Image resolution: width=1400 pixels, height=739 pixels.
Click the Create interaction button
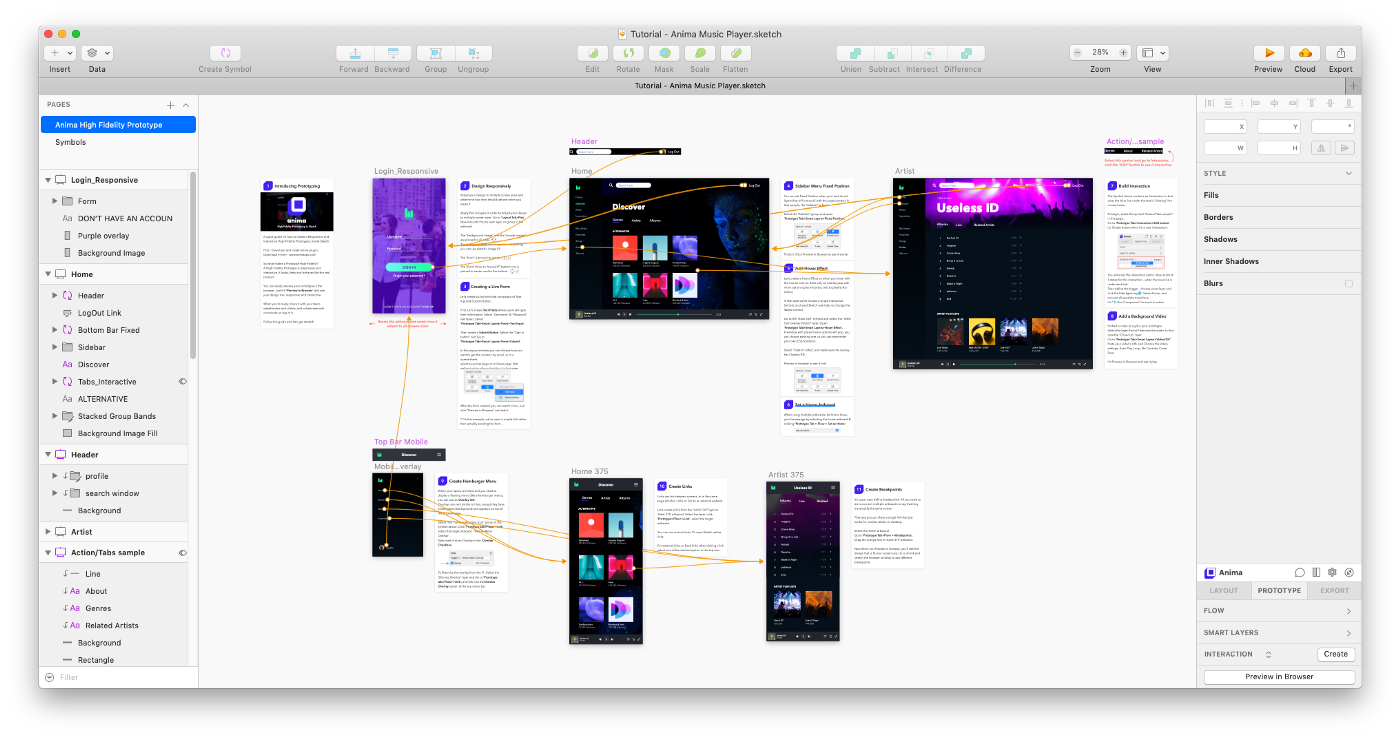pyautogui.click(x=1335, y=654)
